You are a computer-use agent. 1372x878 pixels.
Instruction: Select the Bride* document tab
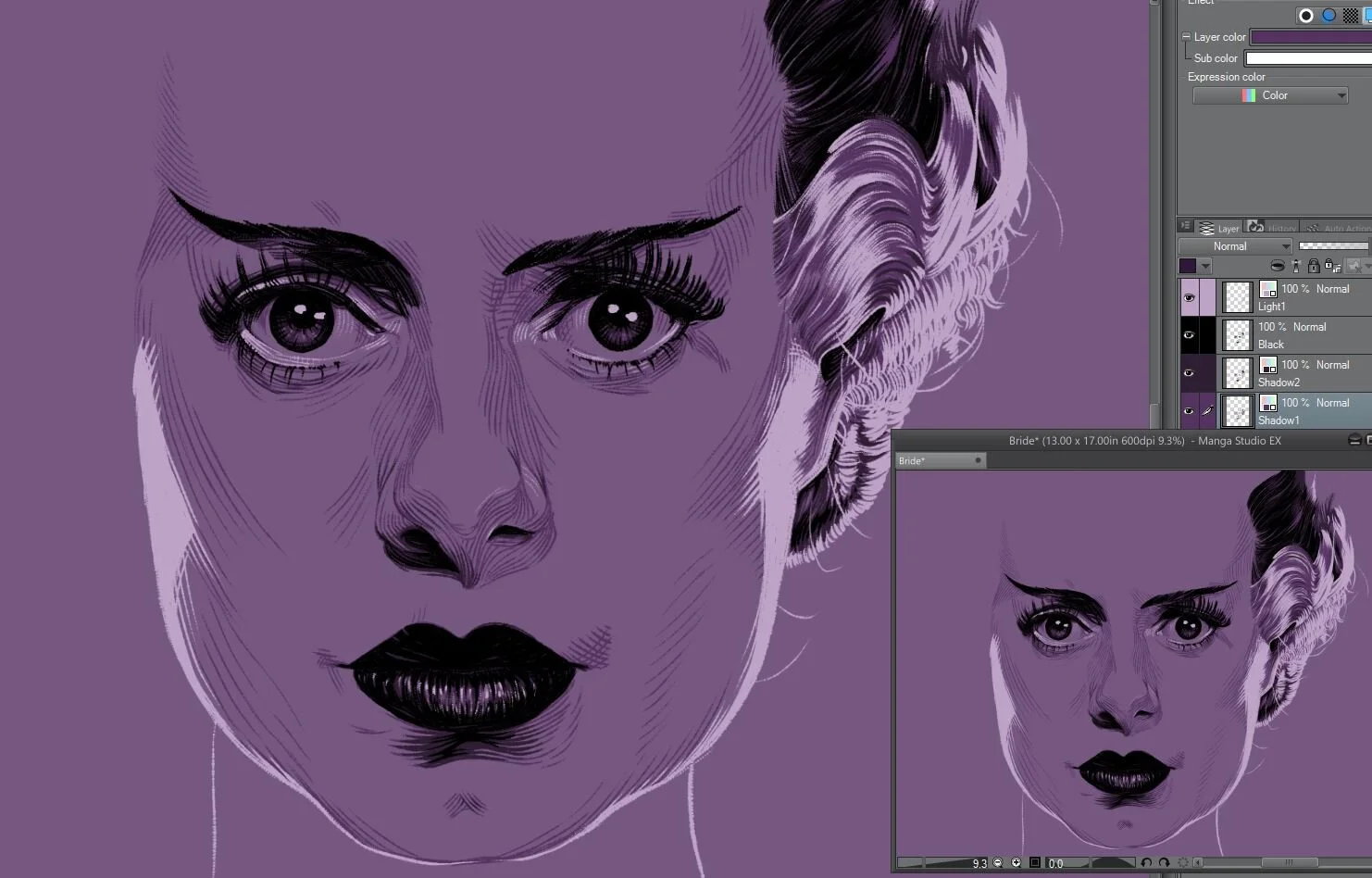point(940,460)
